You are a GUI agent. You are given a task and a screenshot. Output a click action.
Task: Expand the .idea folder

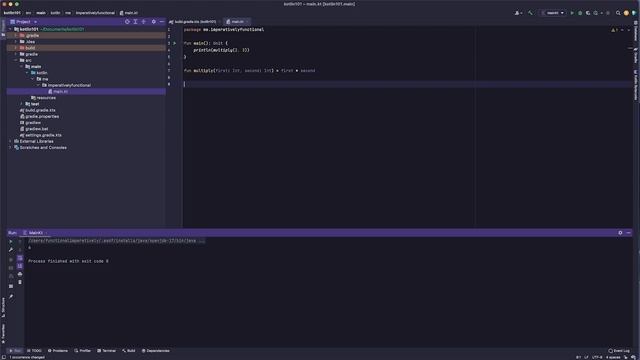pos(16,42)
